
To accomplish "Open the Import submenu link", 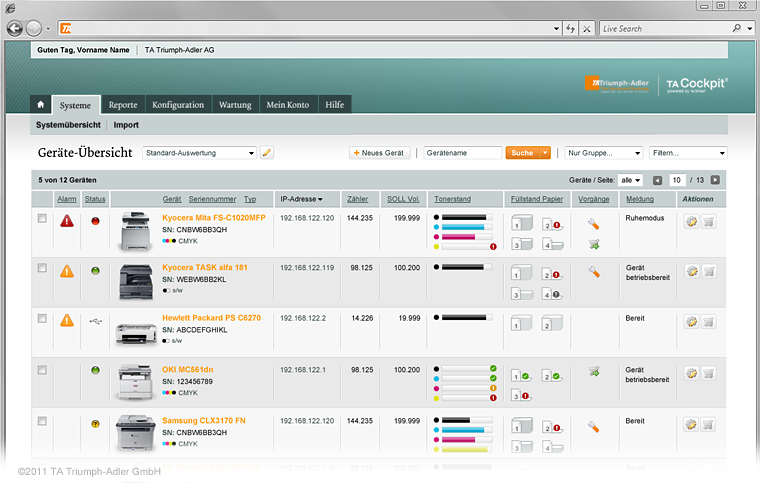I will click(x=126, y=125).
